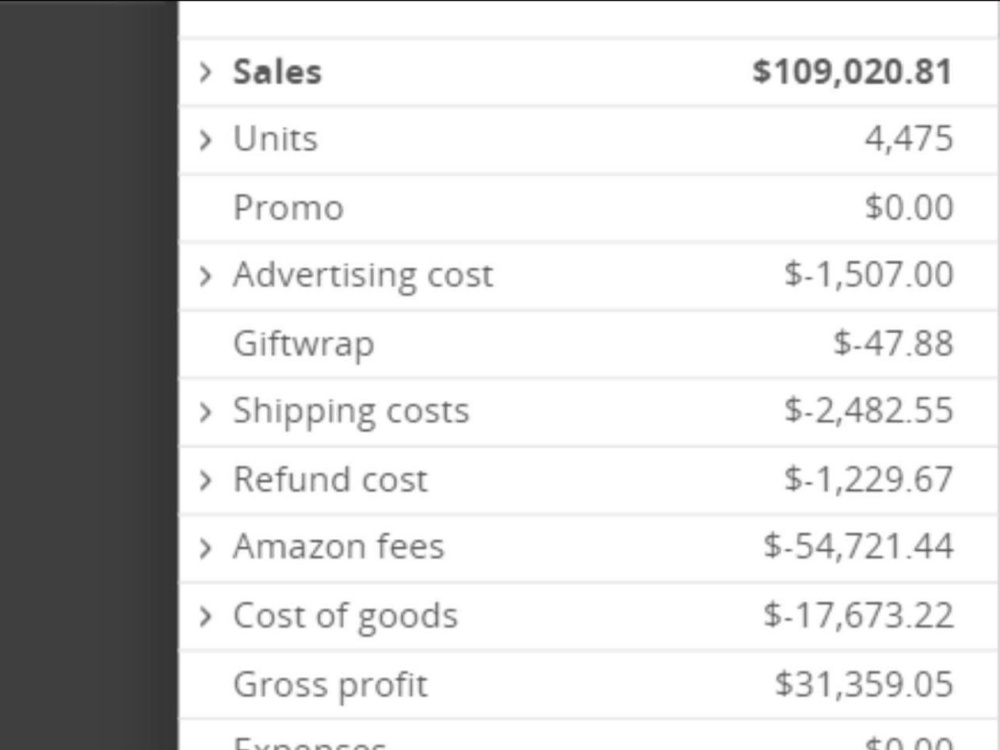Click the $31,359.05 gross profit value
Viewport: 1000px width, 750px height.
point(864,684)
